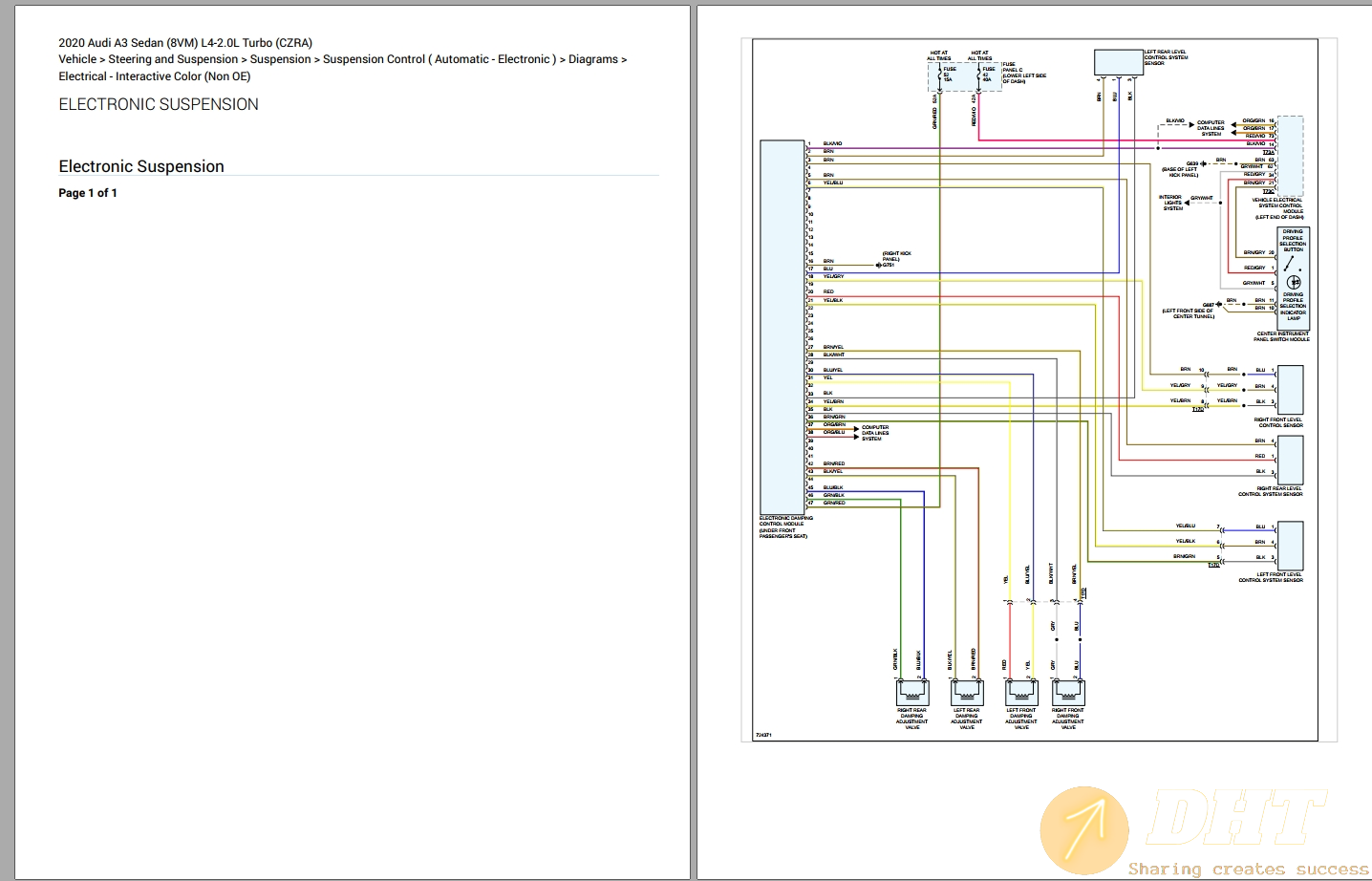Image resolution: width=1372 pixels, height=881 pixels.
Task: Click the Right Rear Damping Adjustment Valve symbol
Action: 912,692
